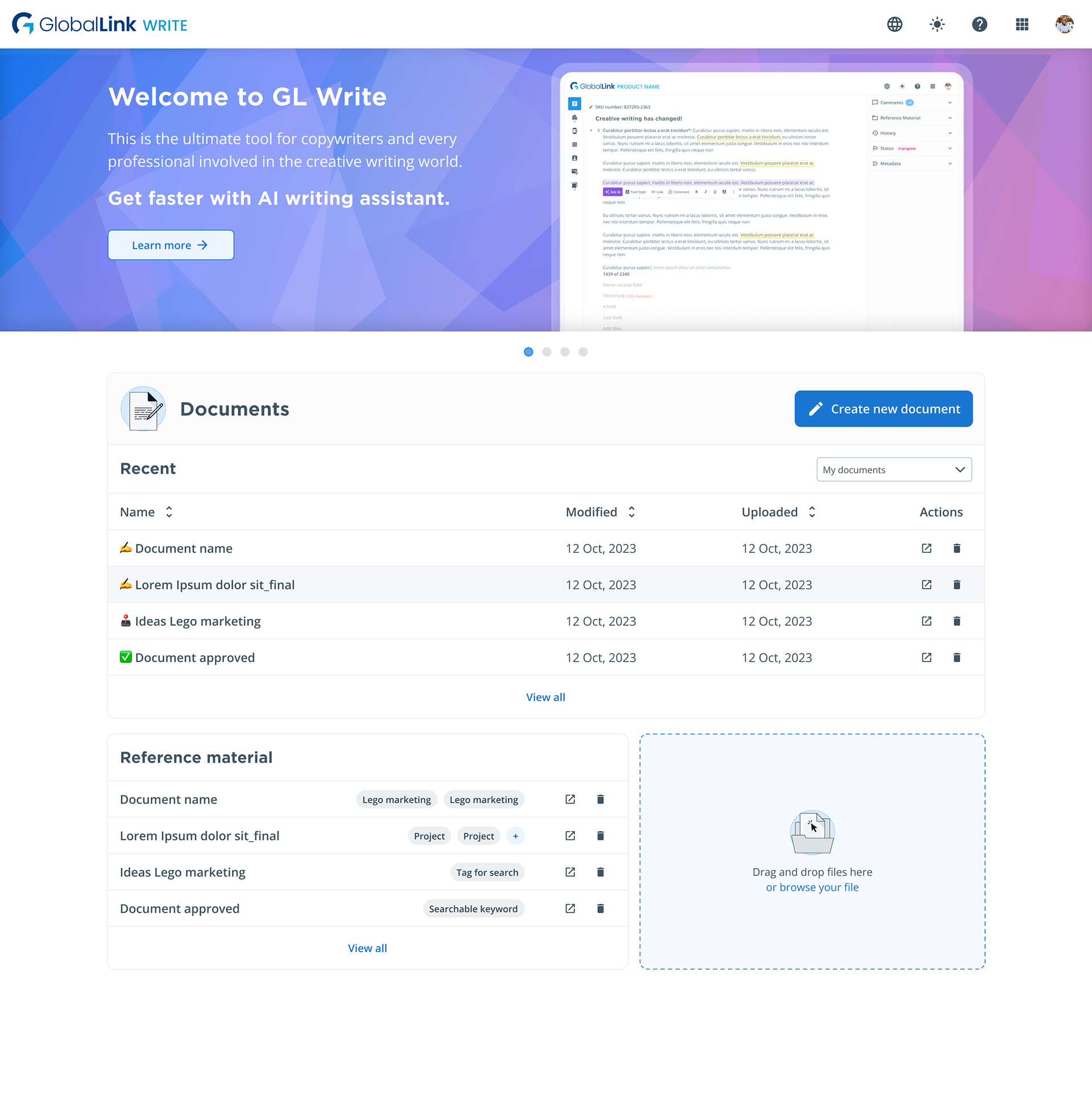Open 'Ideas Lego marketing' in Recent table

point(926,621)
